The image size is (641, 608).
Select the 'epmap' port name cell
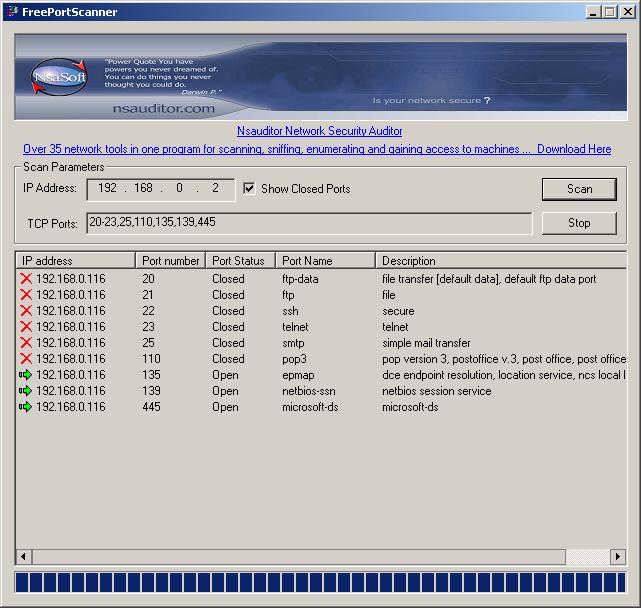pos(298,375)
